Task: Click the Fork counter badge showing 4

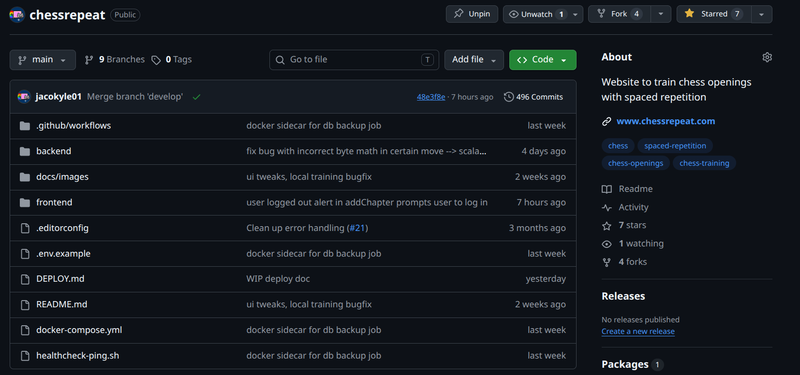Action: [x=636, y=14]
